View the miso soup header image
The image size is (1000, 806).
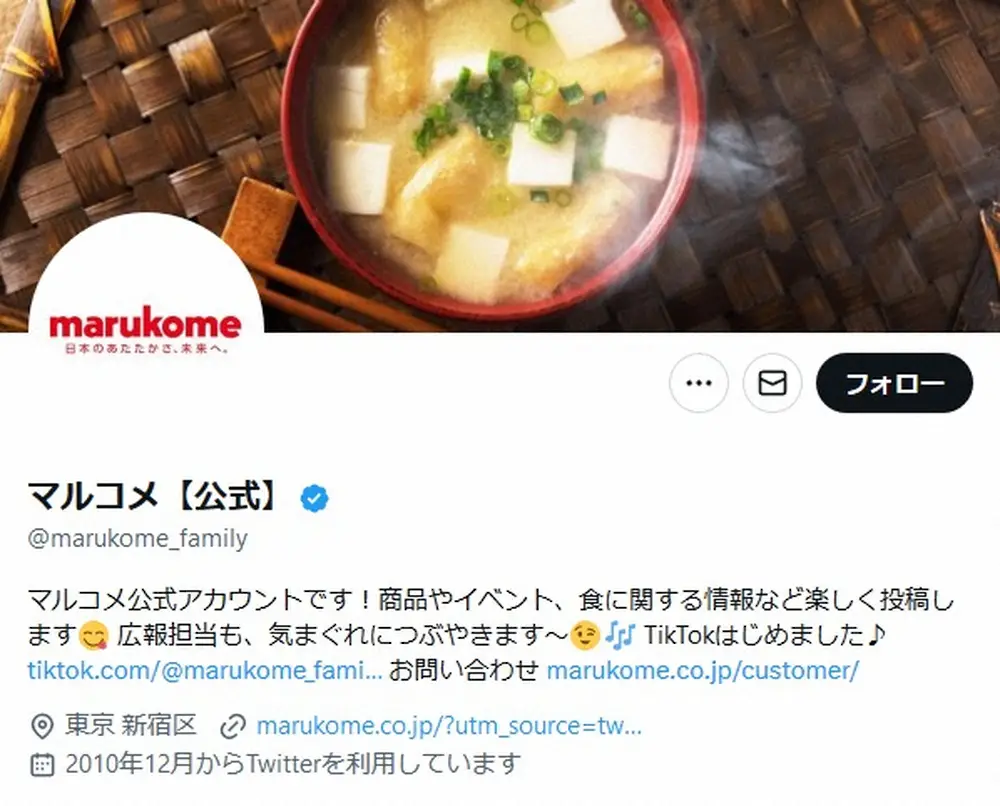tap(500, 165)
